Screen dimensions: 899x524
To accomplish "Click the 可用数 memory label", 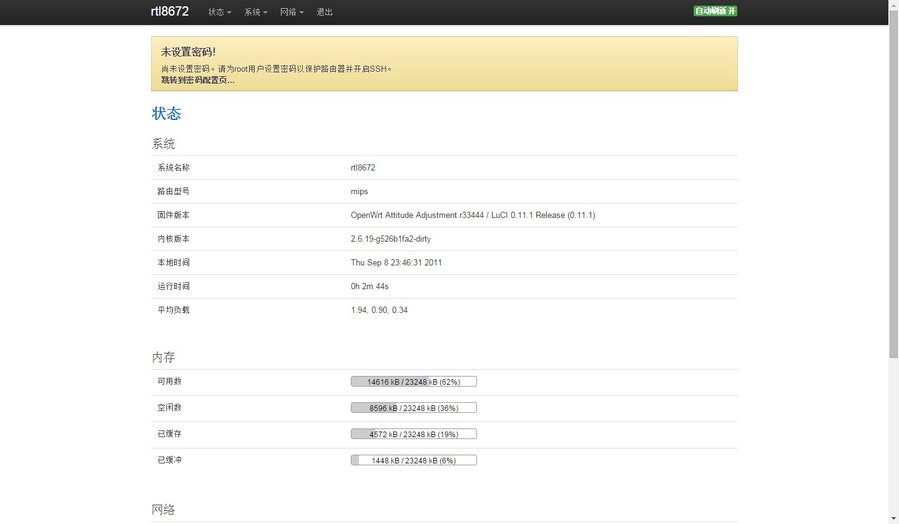I will tap(169, 381).
